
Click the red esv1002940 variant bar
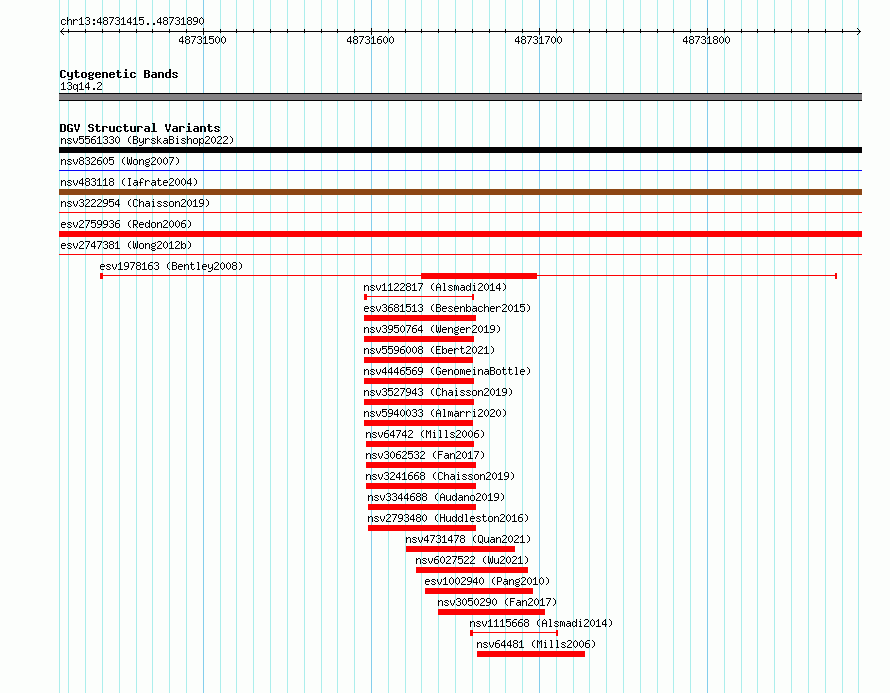pyautogui.click(x=478, y=591)
